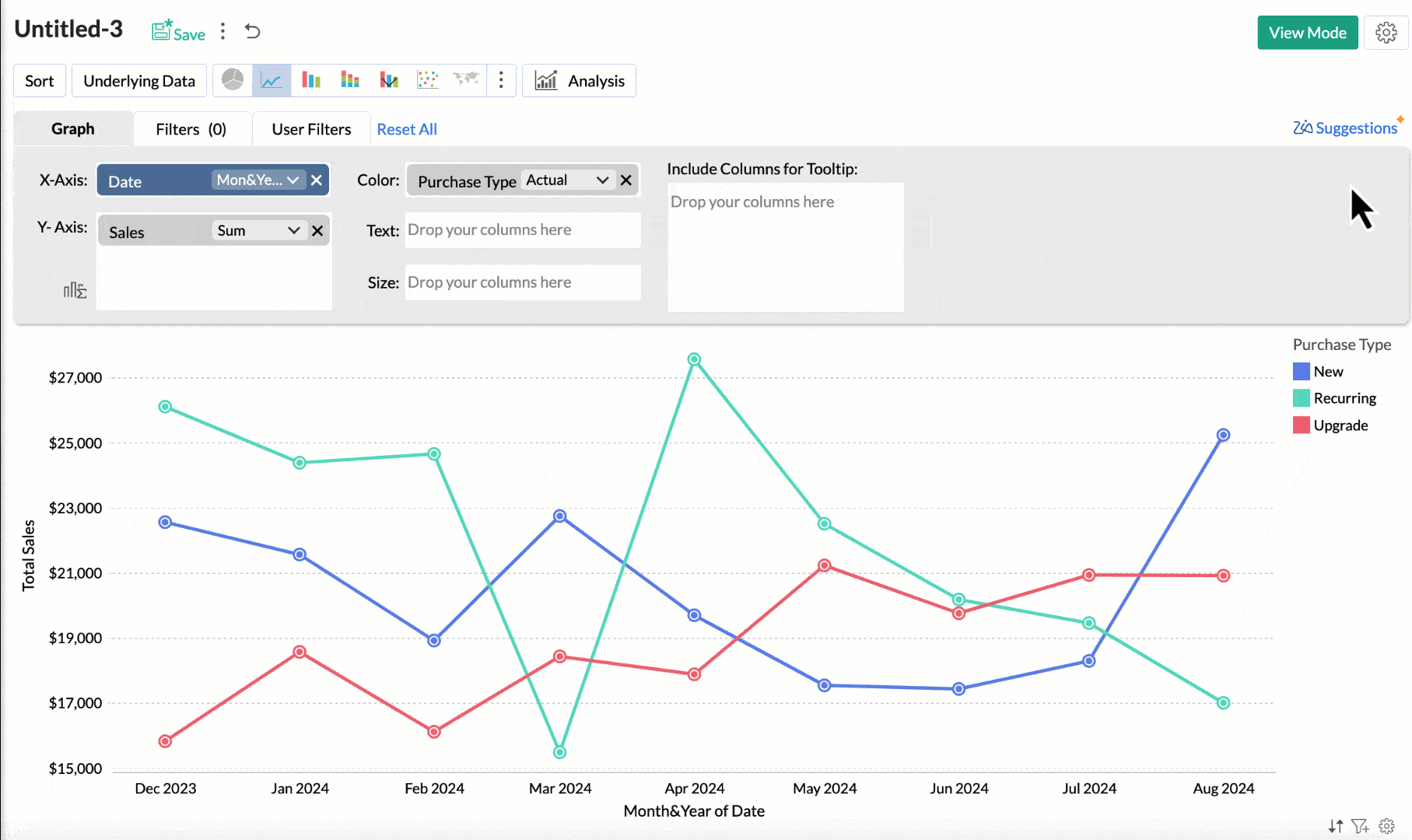Choose the scatter plot chart icon
Viewport: 1412px width, 840px height.
click(x=427, y=80)
